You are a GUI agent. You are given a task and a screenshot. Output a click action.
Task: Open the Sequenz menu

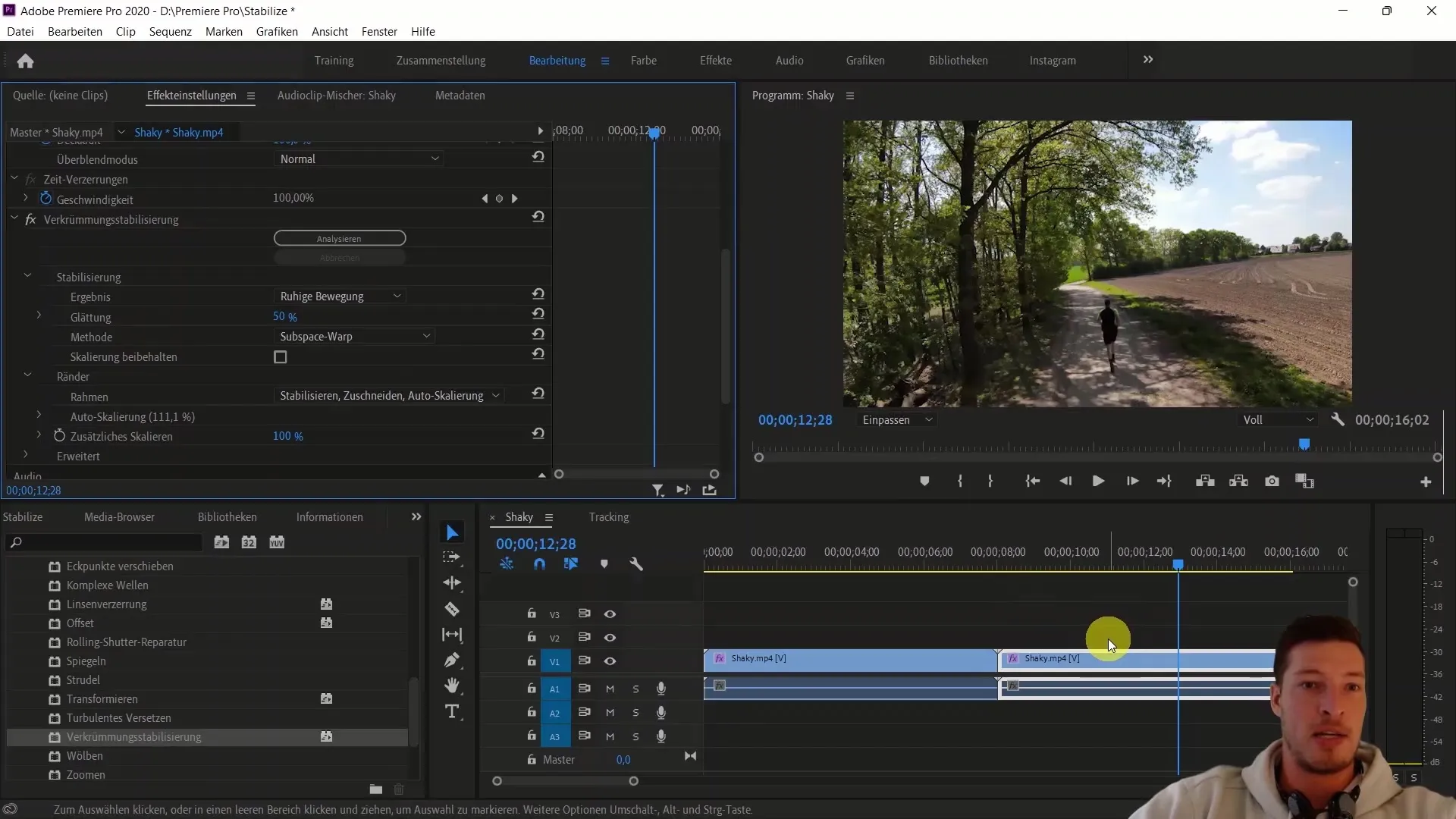[171, 31]
